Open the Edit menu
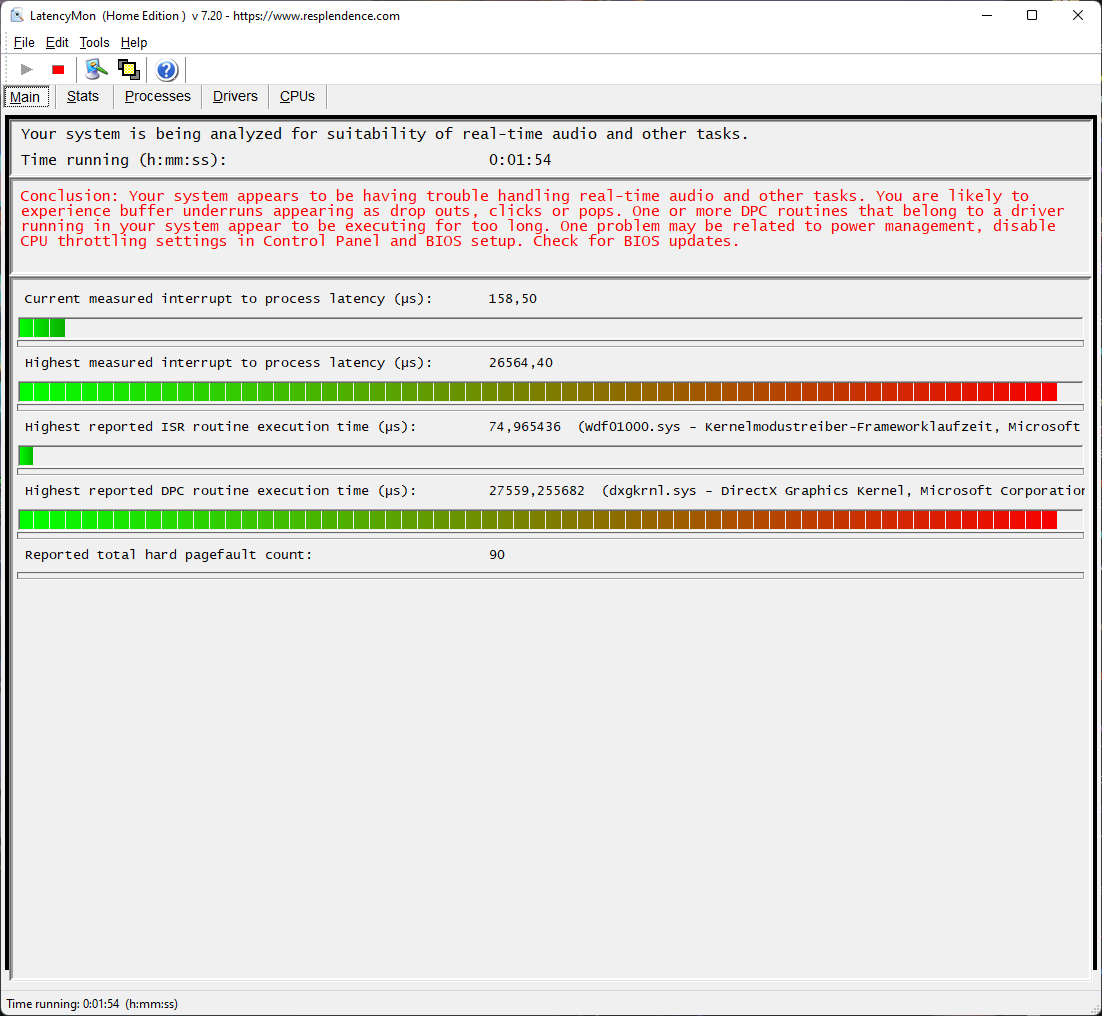 click(x=57, y=42)
